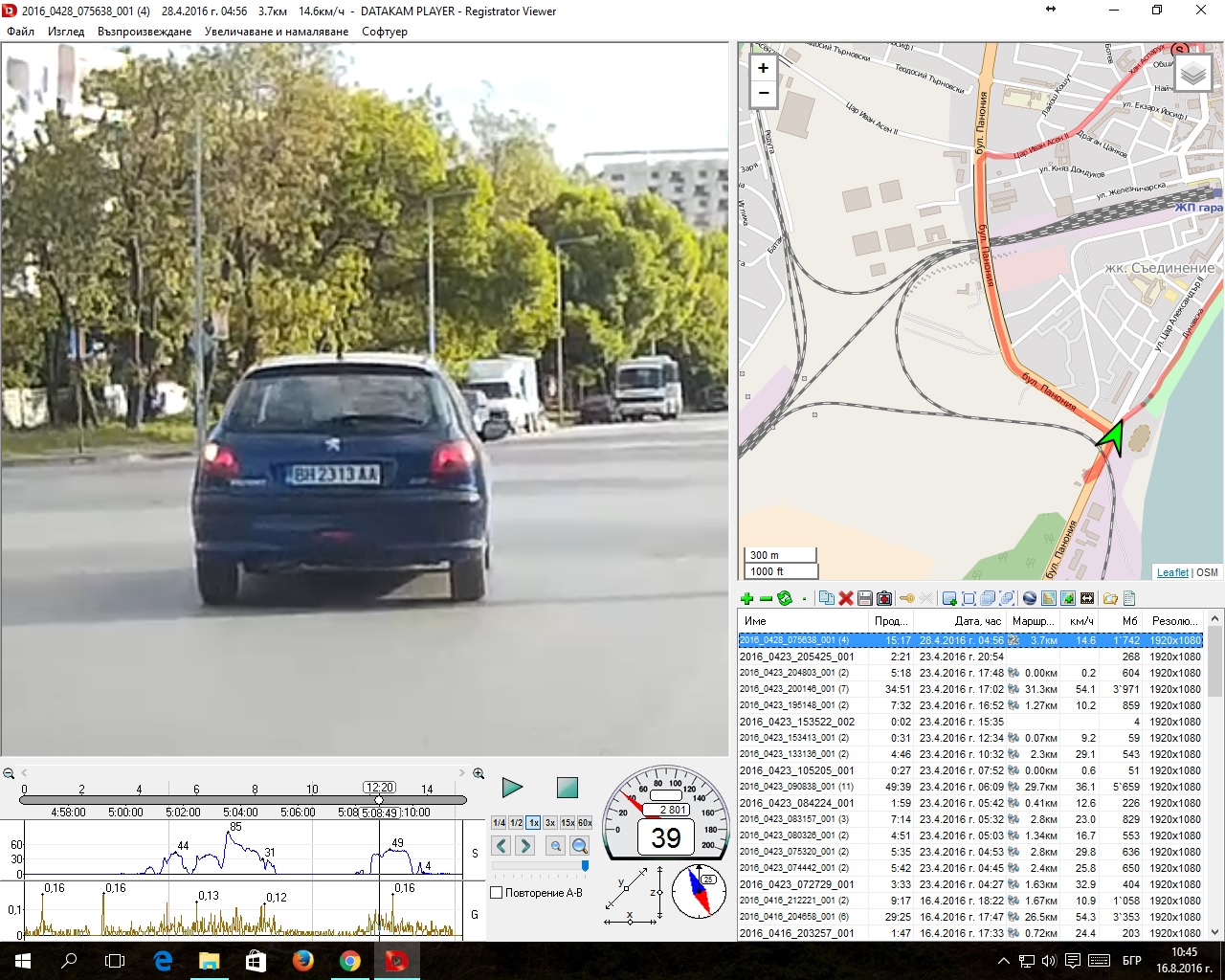
Task: Click the volume slider handle
Action: pos(585,866)
